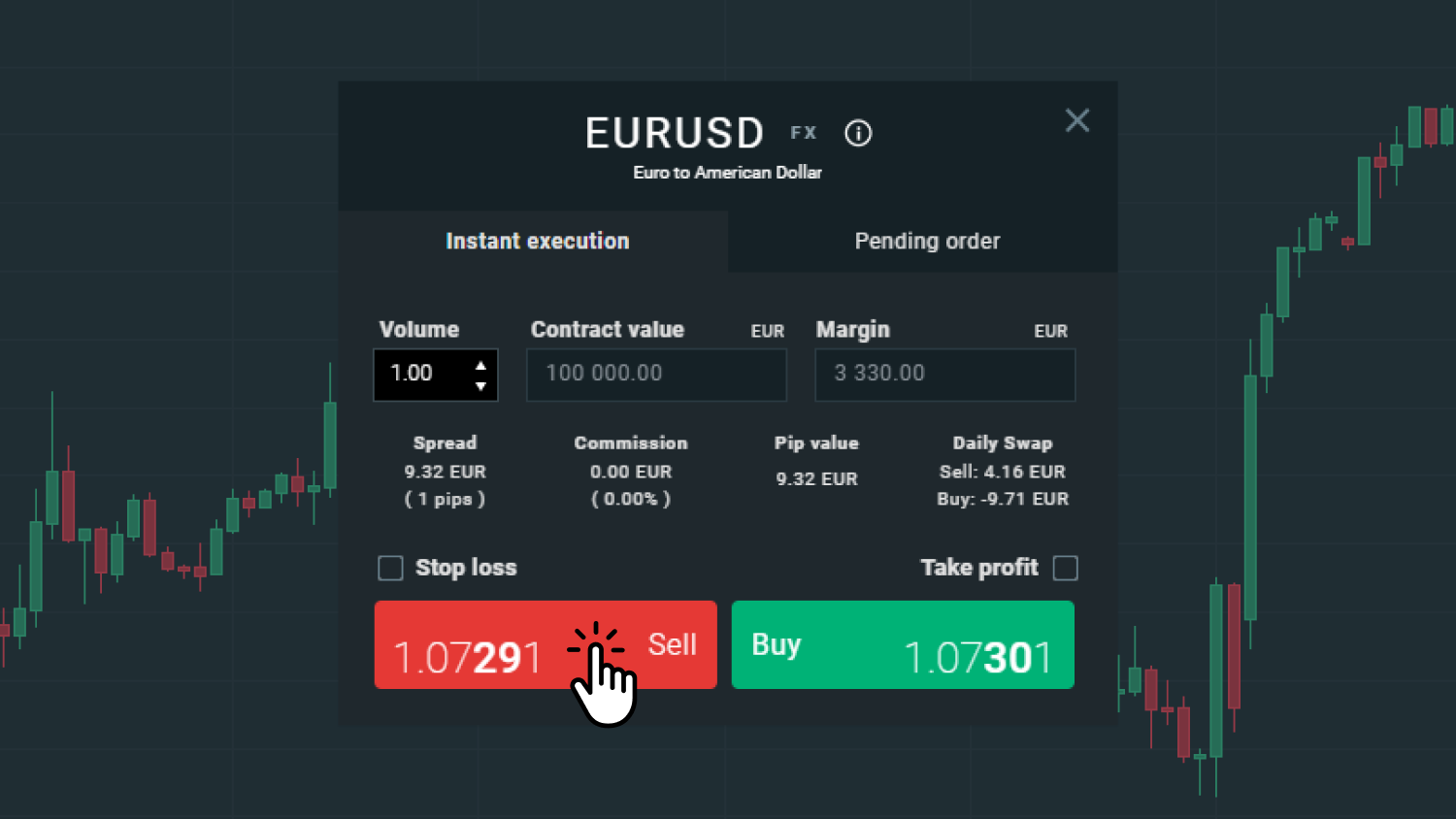Sell EURUSD at 1.07291
Viewport: 1456px width, 819px height.
coord(546,644)
